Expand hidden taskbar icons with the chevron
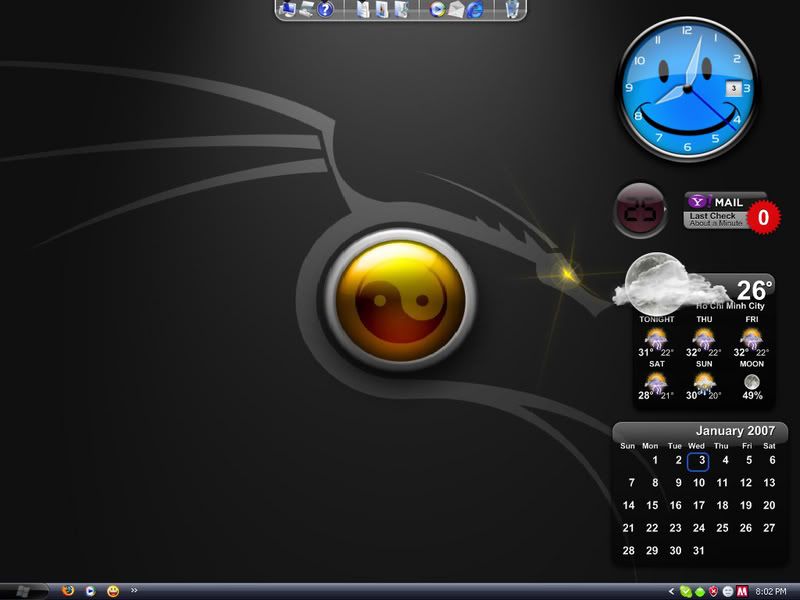 134,589
